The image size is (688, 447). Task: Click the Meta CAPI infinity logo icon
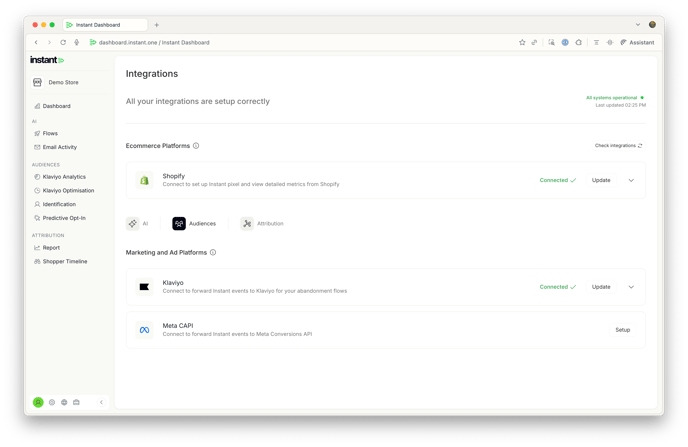144,330
